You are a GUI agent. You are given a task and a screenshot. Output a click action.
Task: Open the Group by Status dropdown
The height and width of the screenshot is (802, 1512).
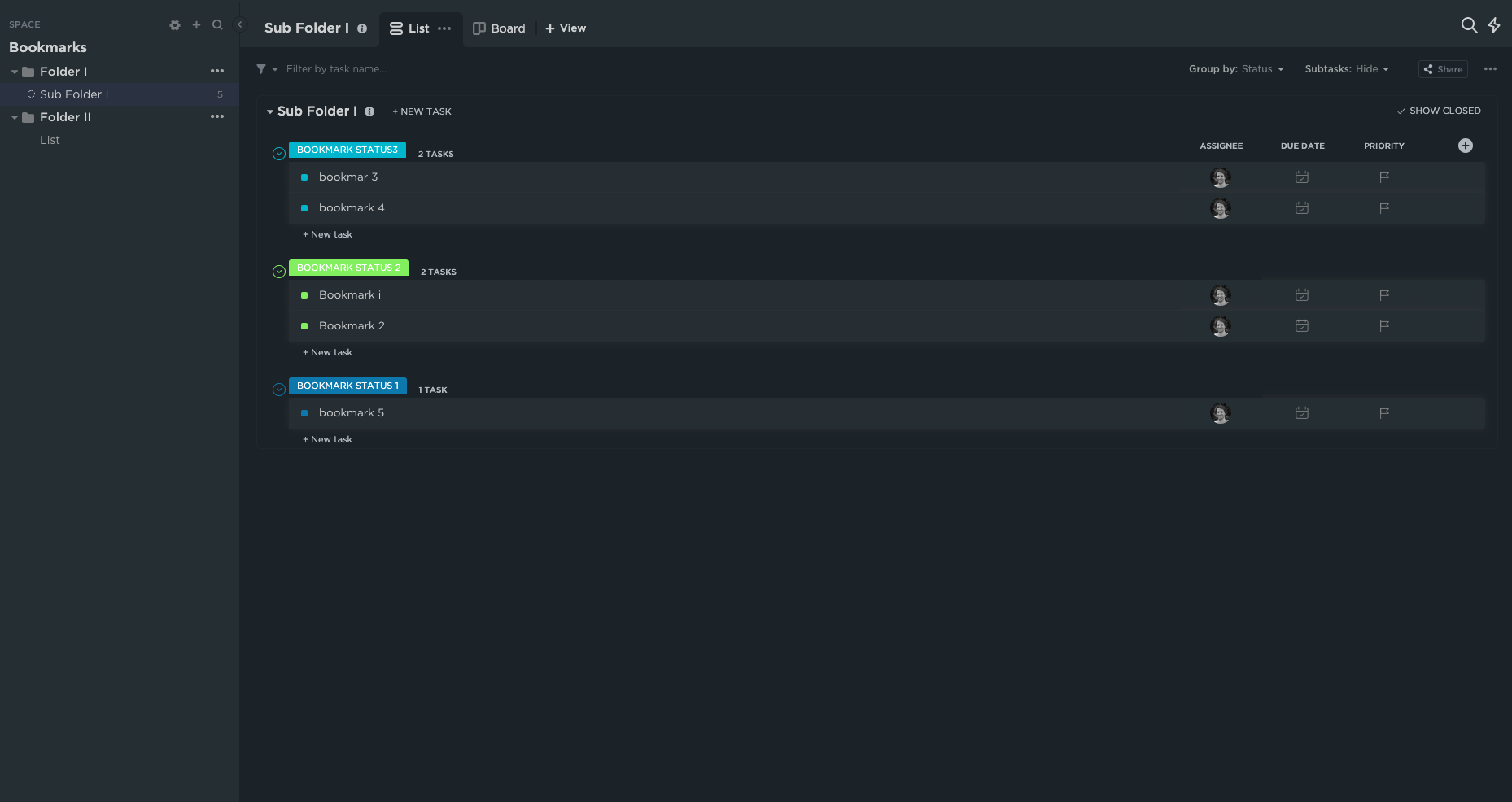coord(1235,69)
